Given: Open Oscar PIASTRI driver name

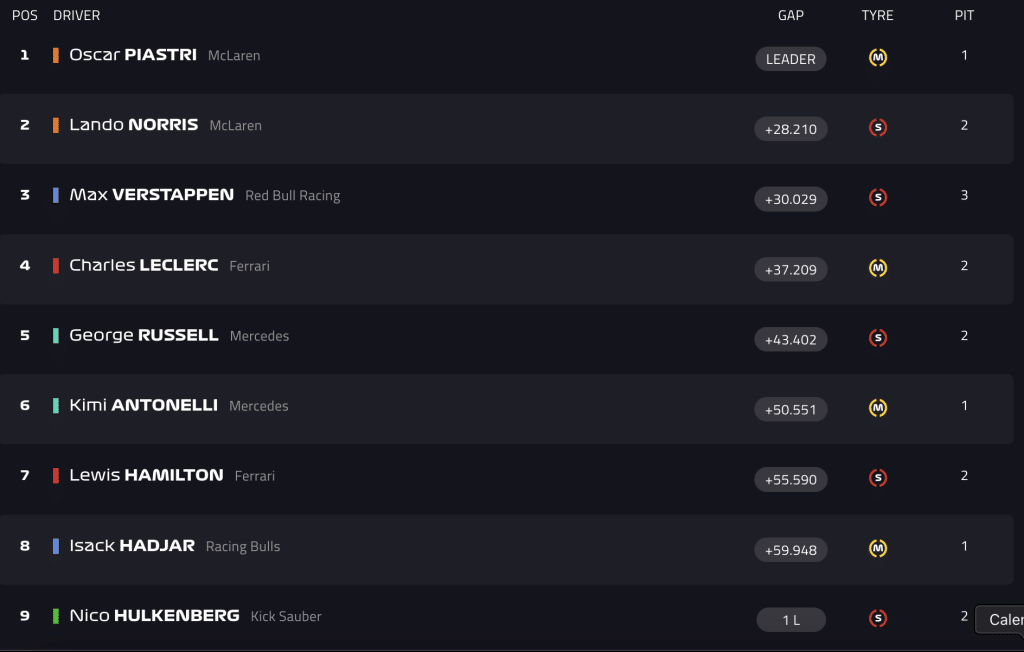Looking at the screenshot, I should [x=133, y=55].
